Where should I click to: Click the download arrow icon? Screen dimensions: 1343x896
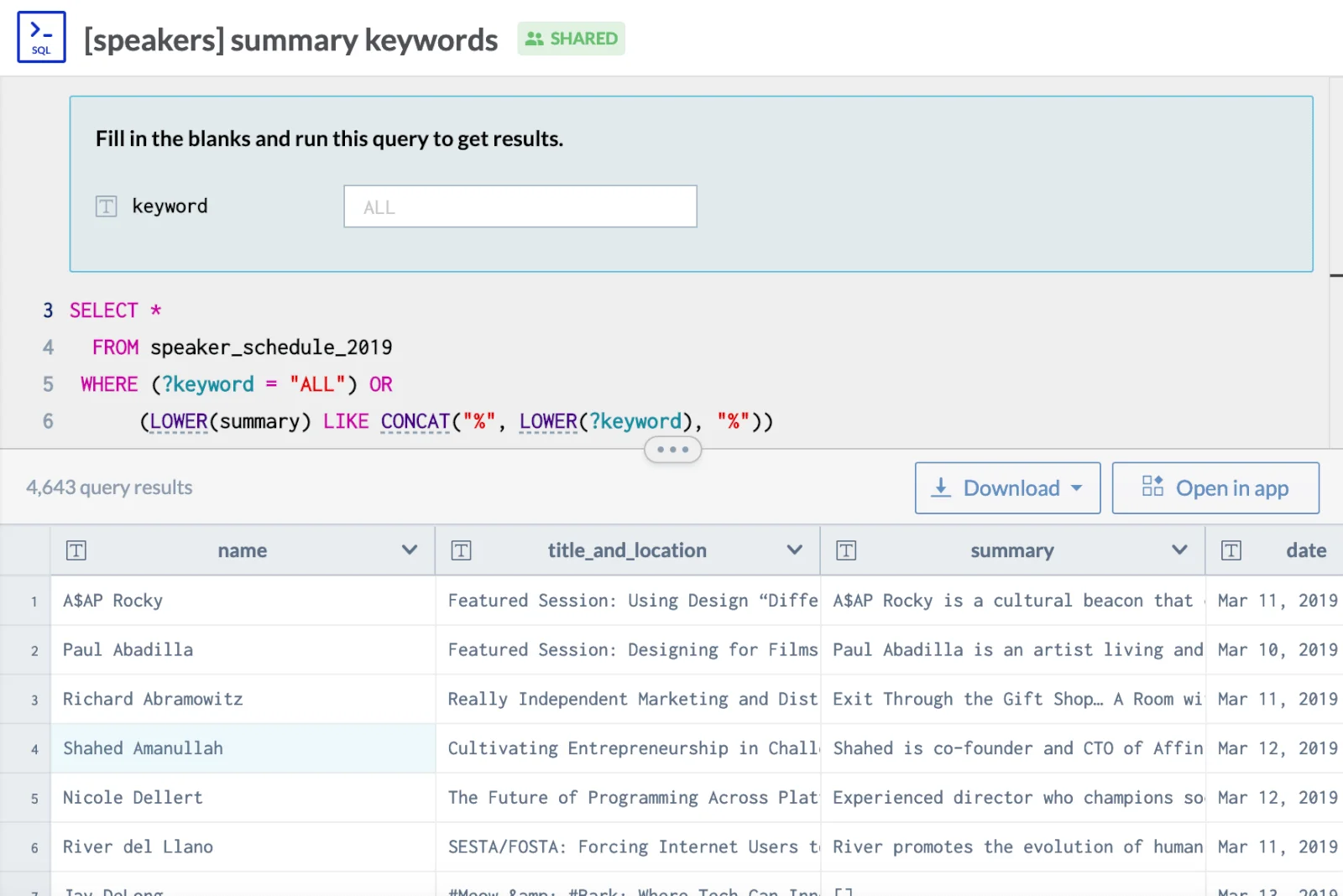[x=942, y=488]
